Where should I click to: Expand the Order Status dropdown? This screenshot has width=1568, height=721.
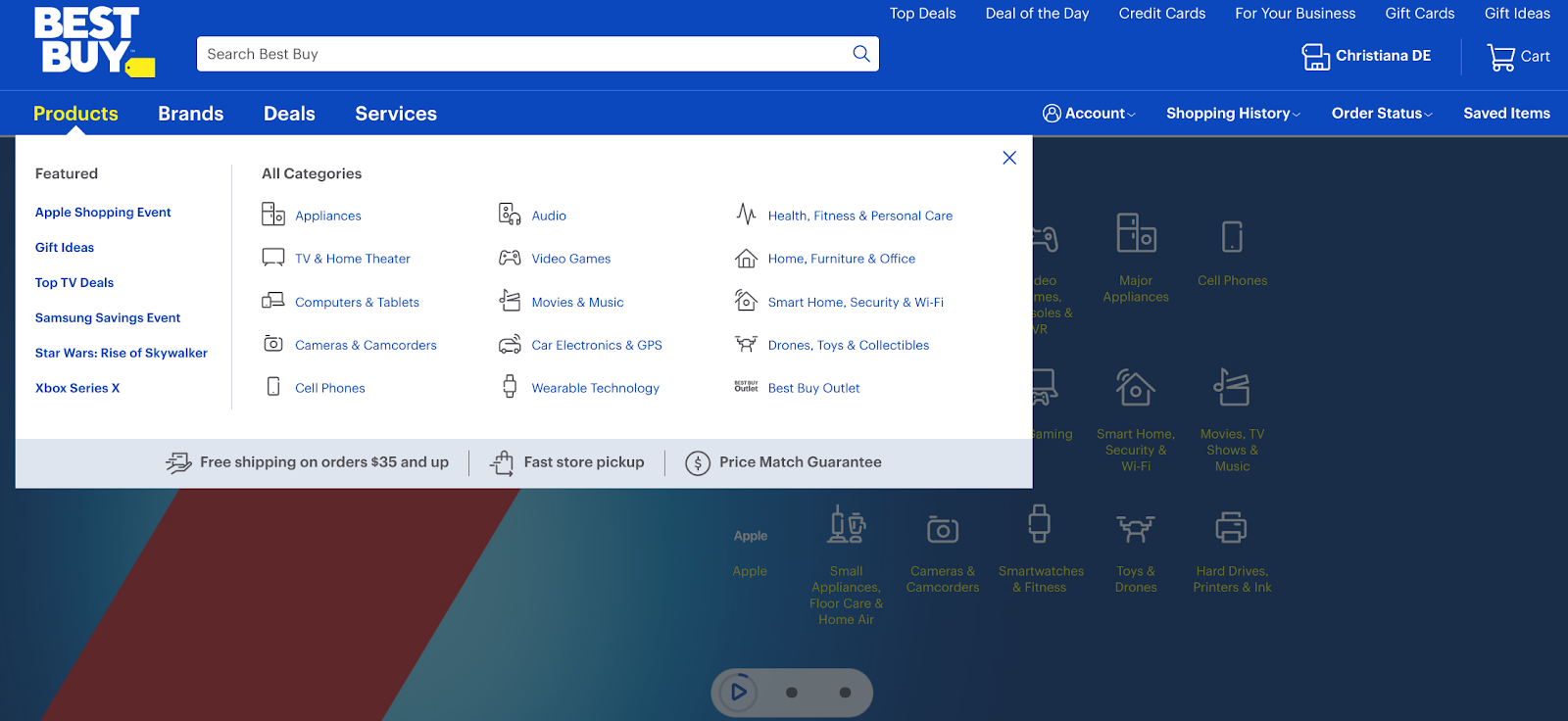coord(1382,114)
